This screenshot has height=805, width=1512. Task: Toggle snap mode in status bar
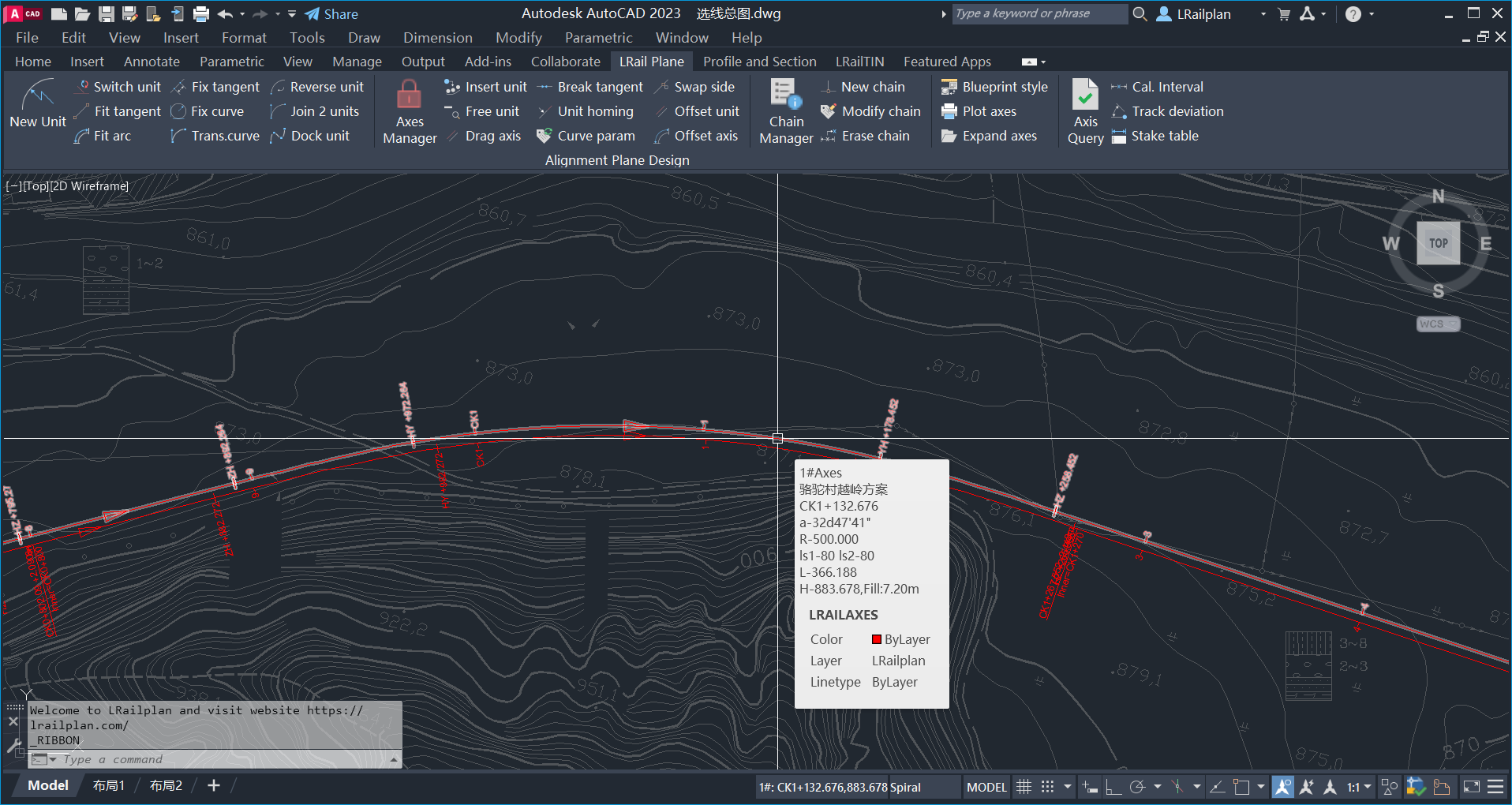[1047, 787]
